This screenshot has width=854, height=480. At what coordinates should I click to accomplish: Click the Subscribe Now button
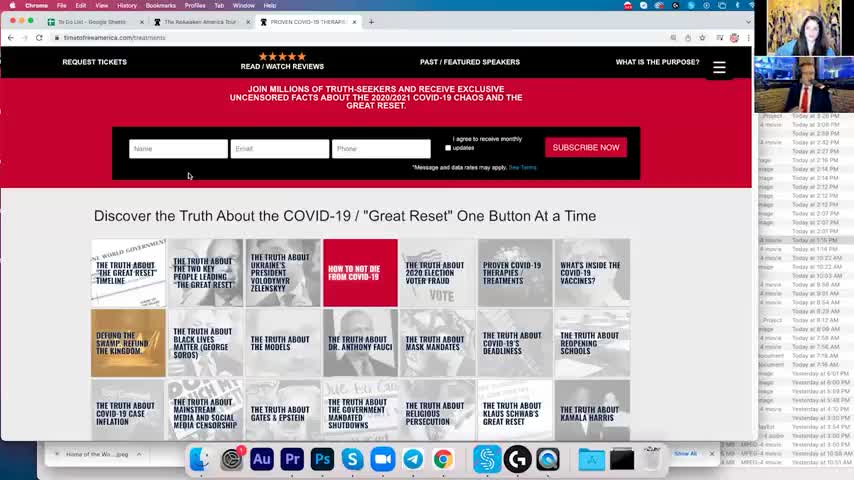tap(585, 148)
